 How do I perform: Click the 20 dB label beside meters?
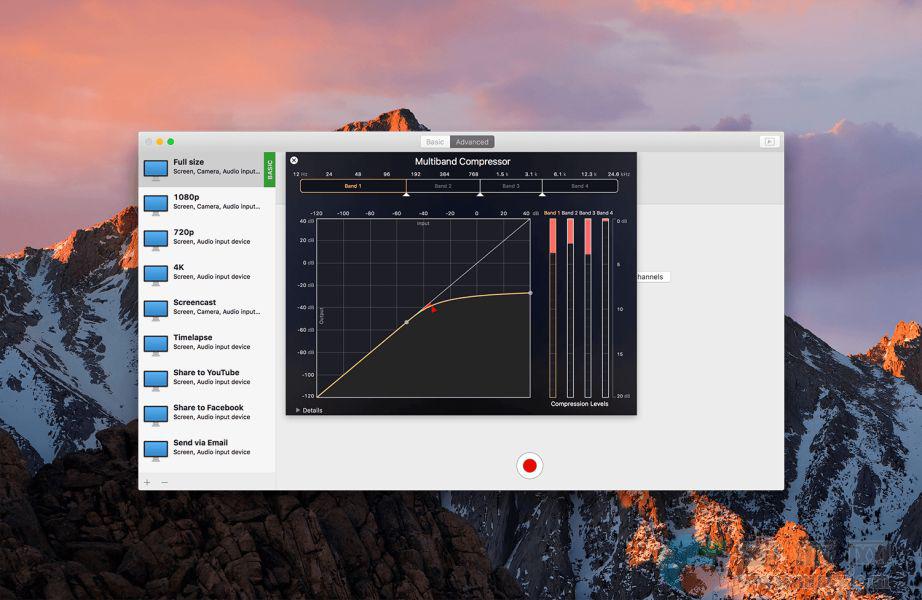(x=623, y=396)
